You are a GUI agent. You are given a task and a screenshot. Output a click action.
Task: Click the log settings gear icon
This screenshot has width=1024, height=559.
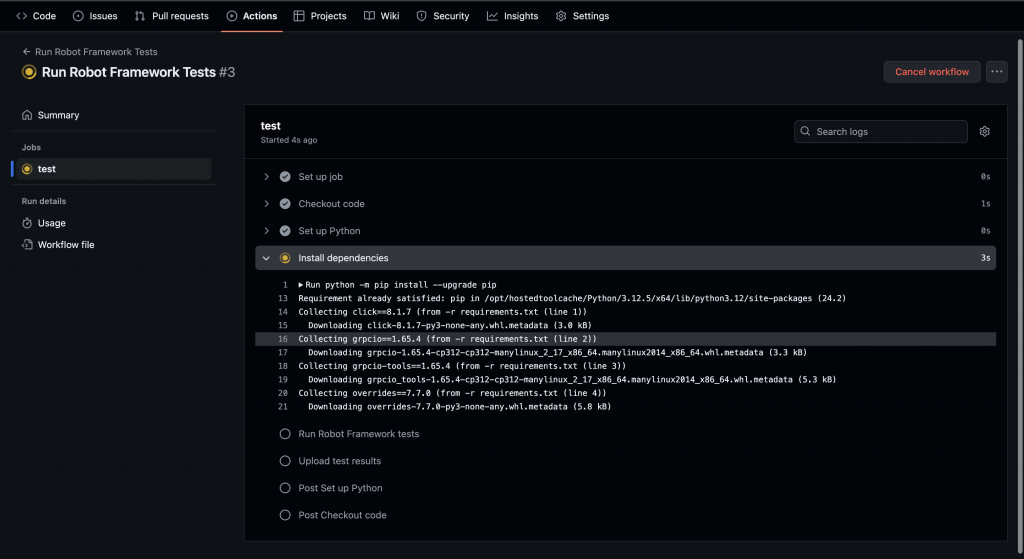(984, 131)
